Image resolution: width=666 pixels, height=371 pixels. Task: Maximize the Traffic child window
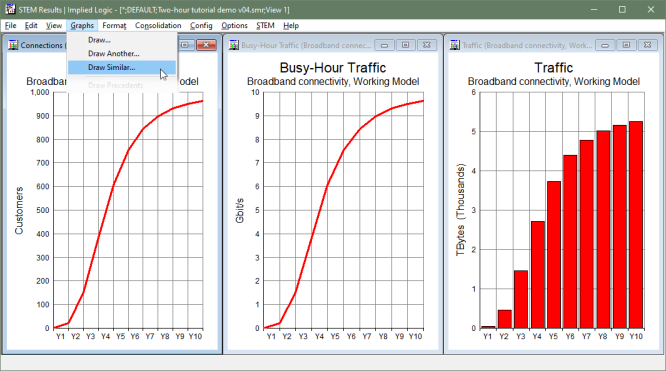(626, 45)
